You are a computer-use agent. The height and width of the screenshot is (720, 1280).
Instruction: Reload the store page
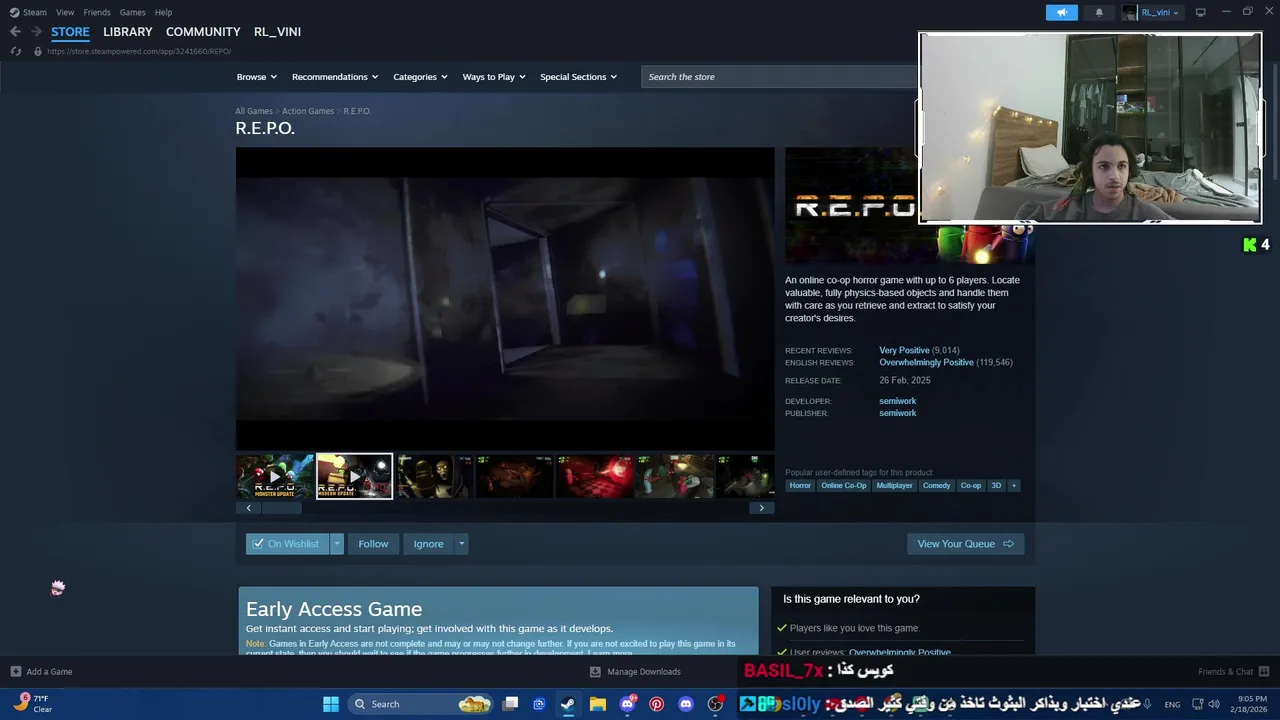(x=15, y=51)
